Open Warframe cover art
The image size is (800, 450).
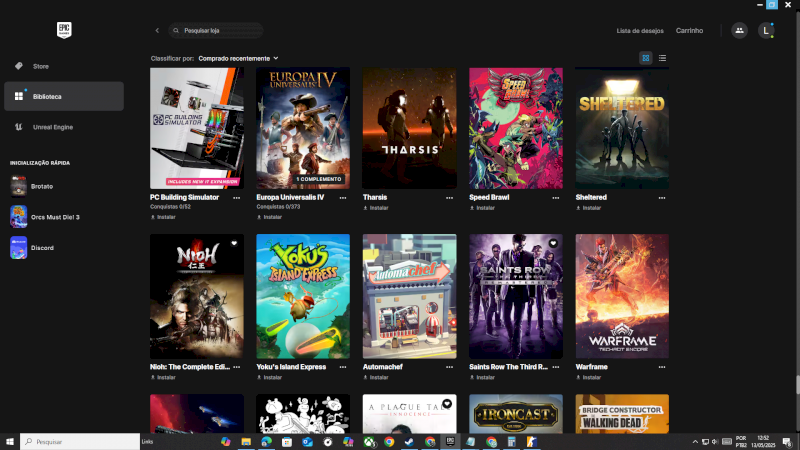click(622, 296)
